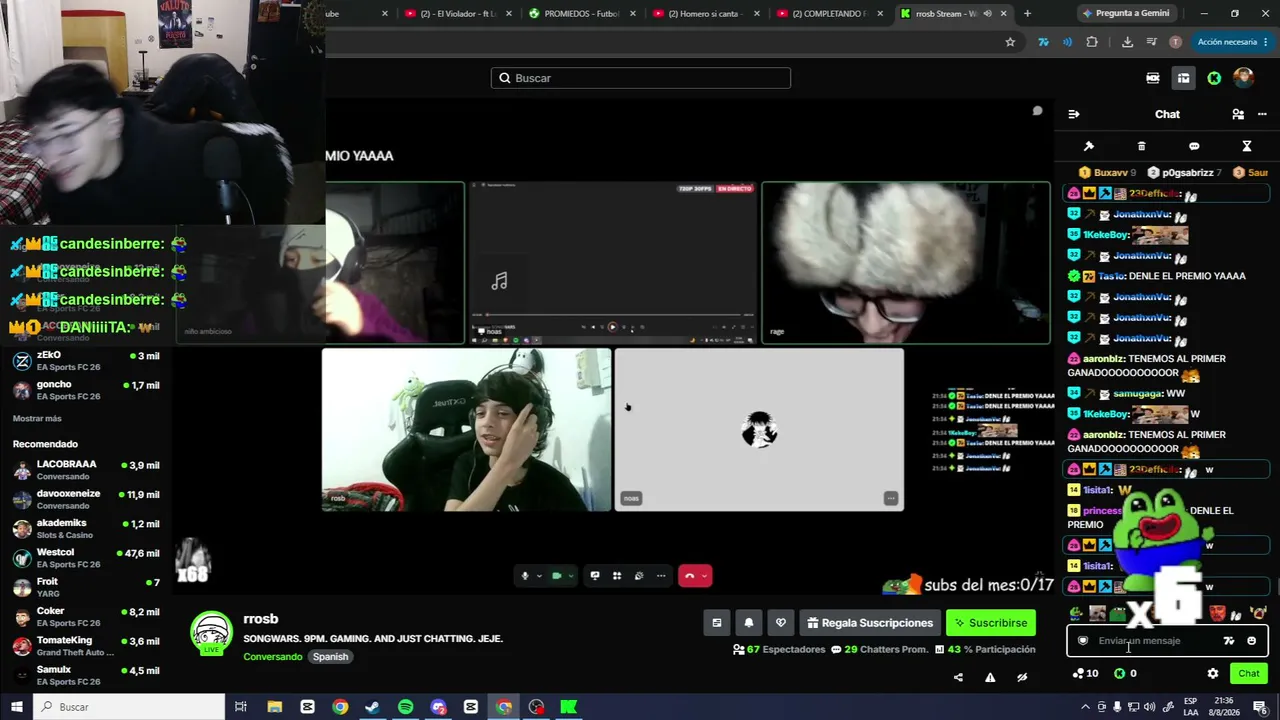Click the taskbar volume icon

click(x=1149, y=707)
